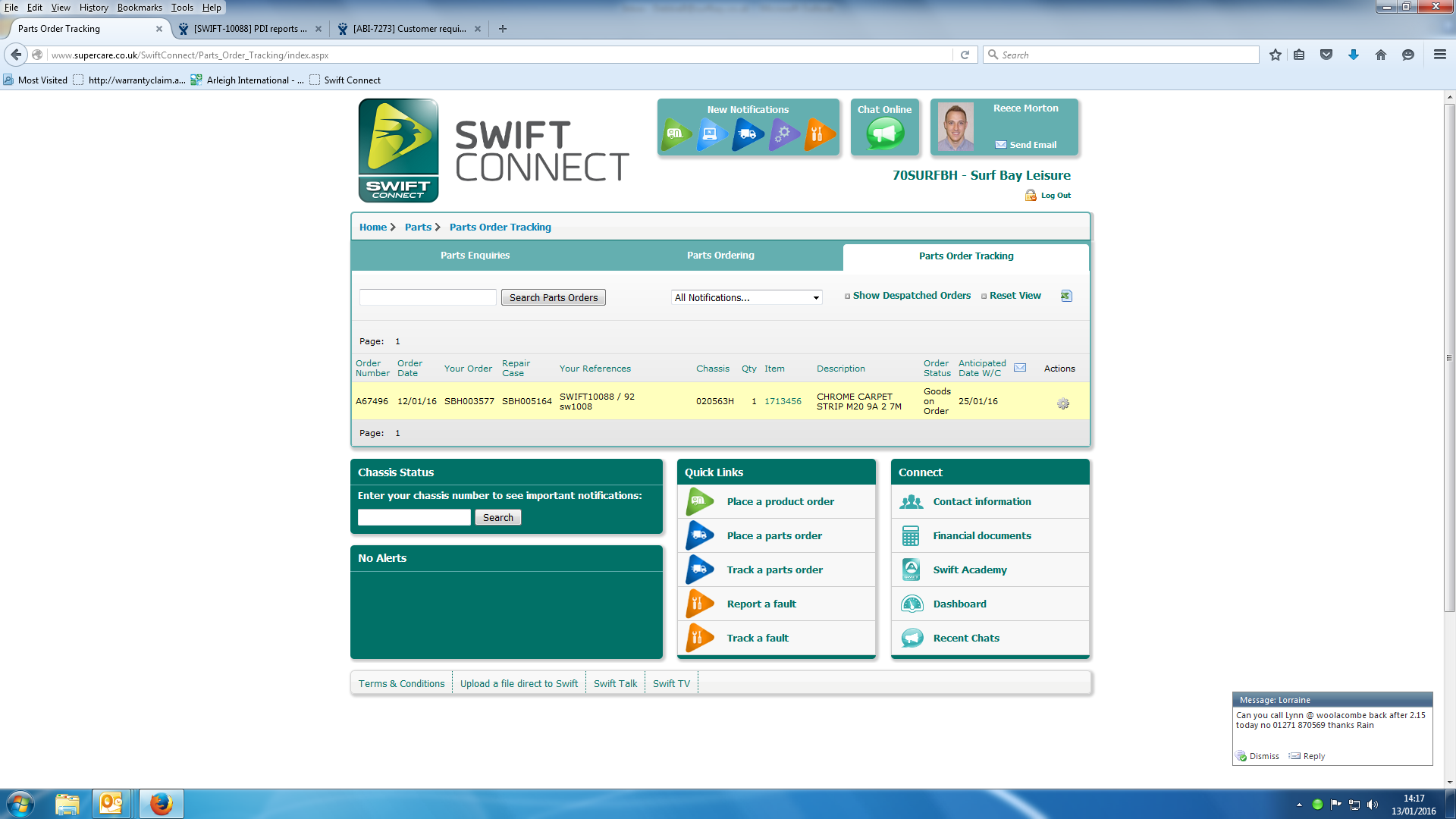This screenshot has width=1456, height=819.
Task: Open Firefox from the Windows taskbar
Action: 161,804
